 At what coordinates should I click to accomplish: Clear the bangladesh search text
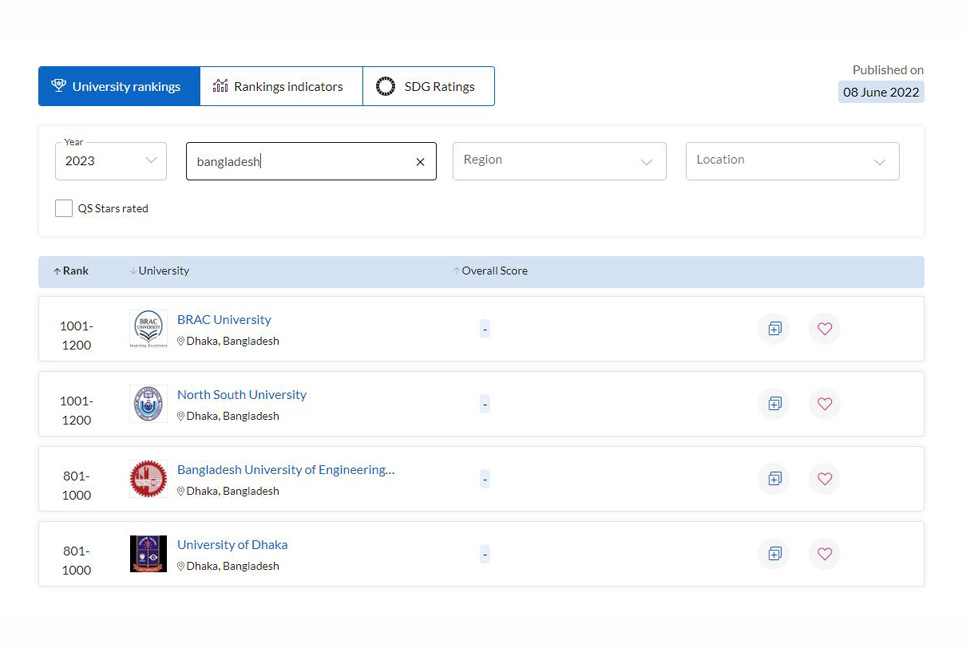pos(420,162)
